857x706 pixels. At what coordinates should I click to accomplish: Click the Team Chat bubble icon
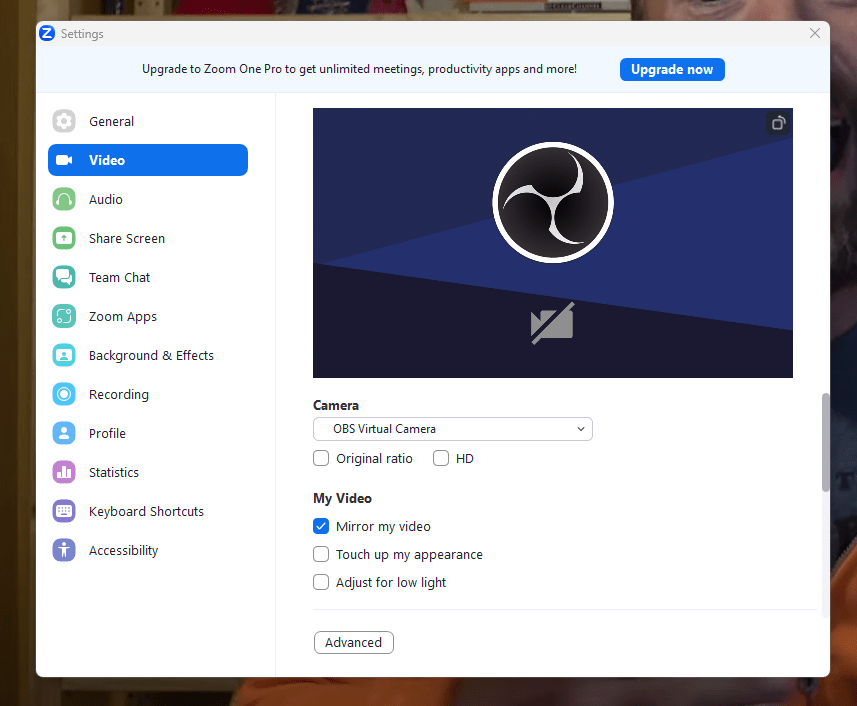[64, 278]
